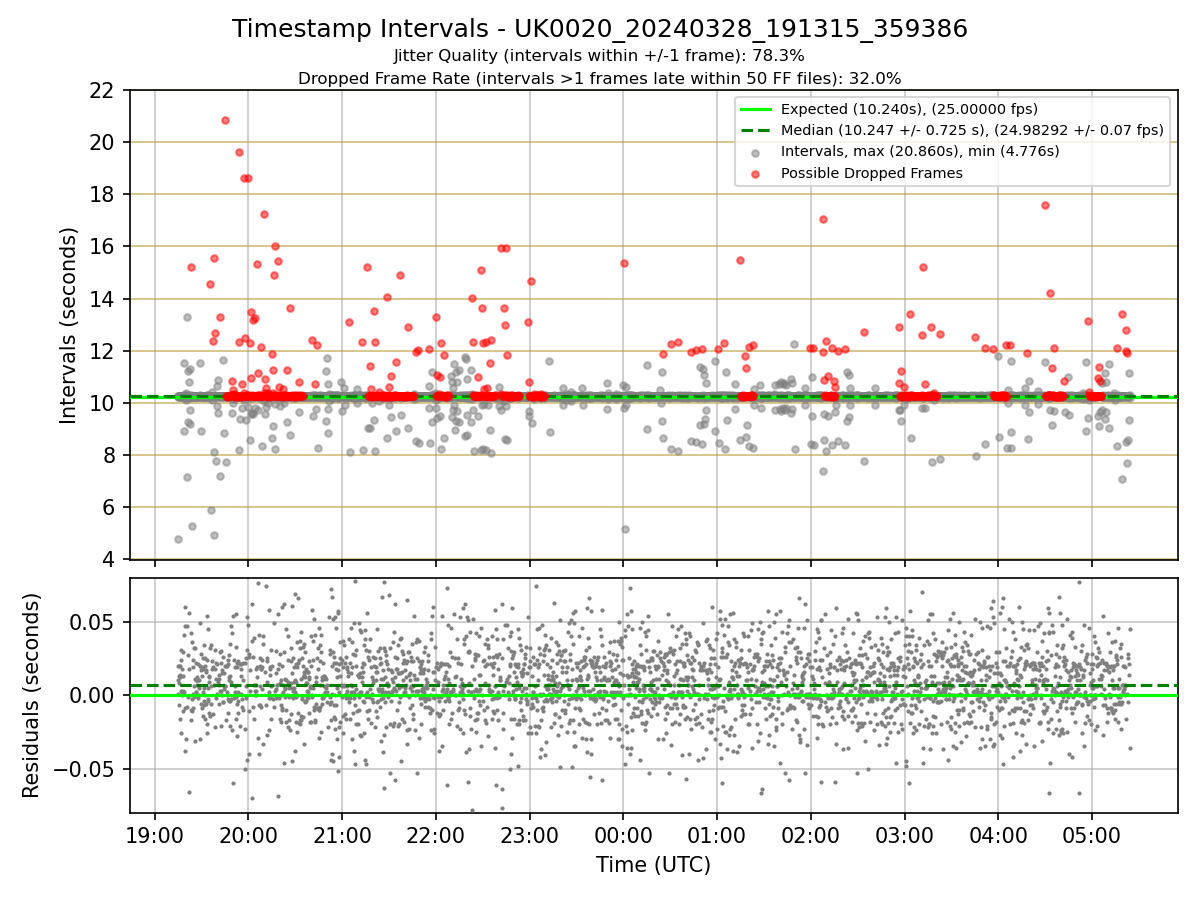The image size is (1200, 900).
Task: Click the −0.05 tick on the residuals axis
Action: click(x=84, y=769)
